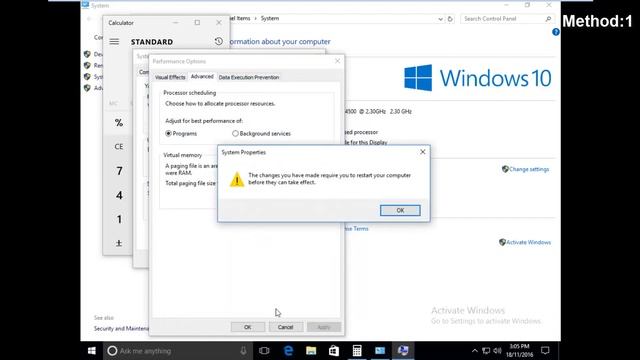Open the Store from the taskbar
Viewport: 640px width, 360px height.
click(334, 351)
